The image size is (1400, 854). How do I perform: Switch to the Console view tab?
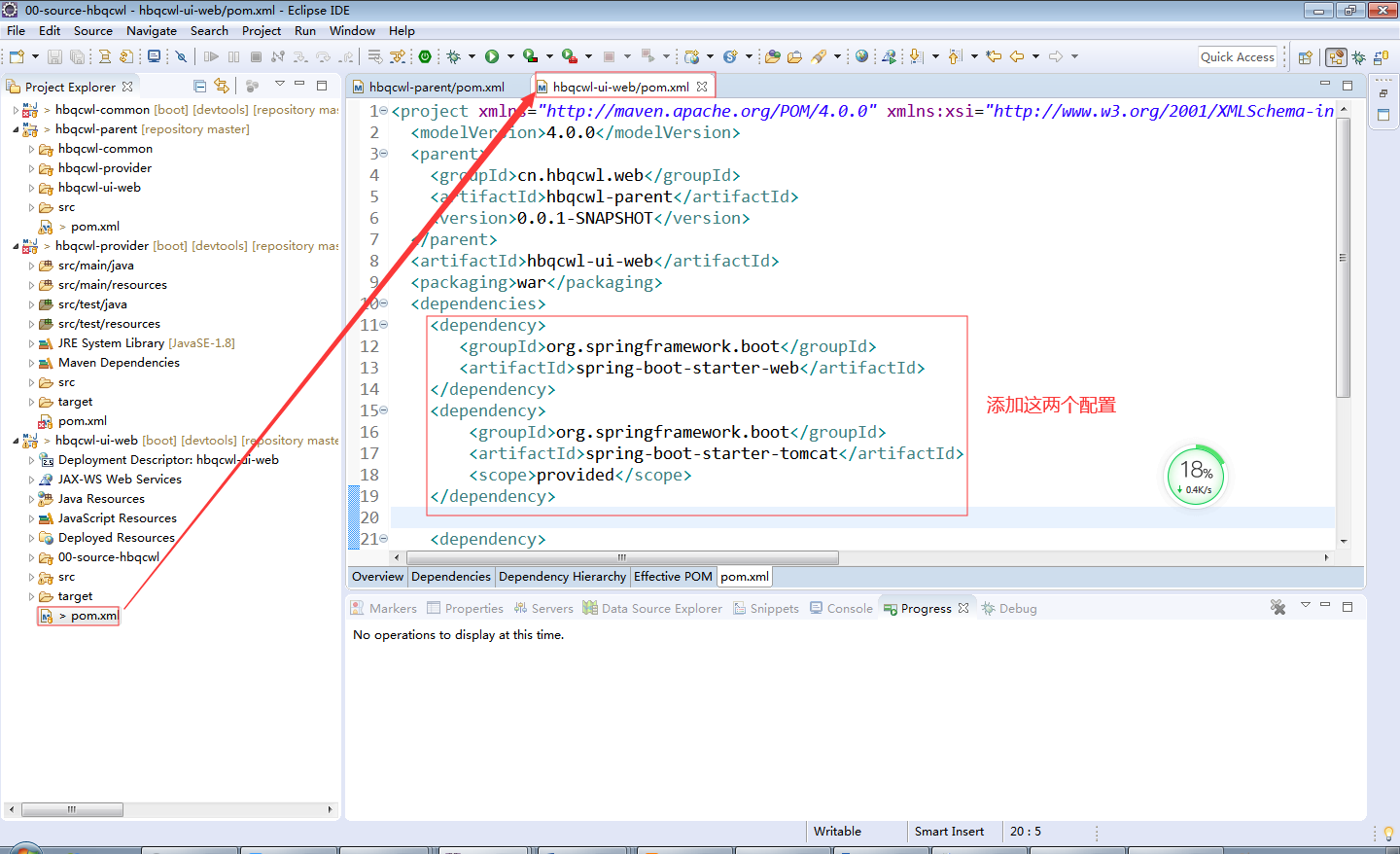(842, 608)
